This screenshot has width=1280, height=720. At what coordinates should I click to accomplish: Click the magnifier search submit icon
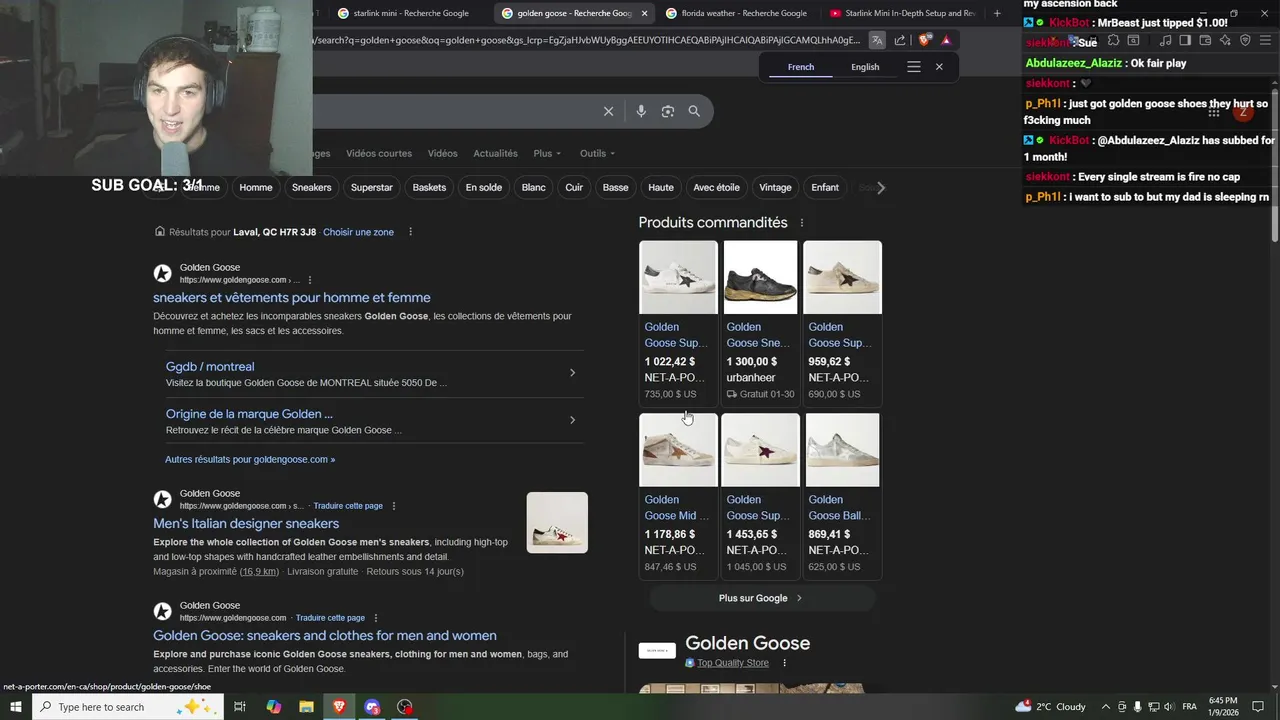tap(694, 111)
